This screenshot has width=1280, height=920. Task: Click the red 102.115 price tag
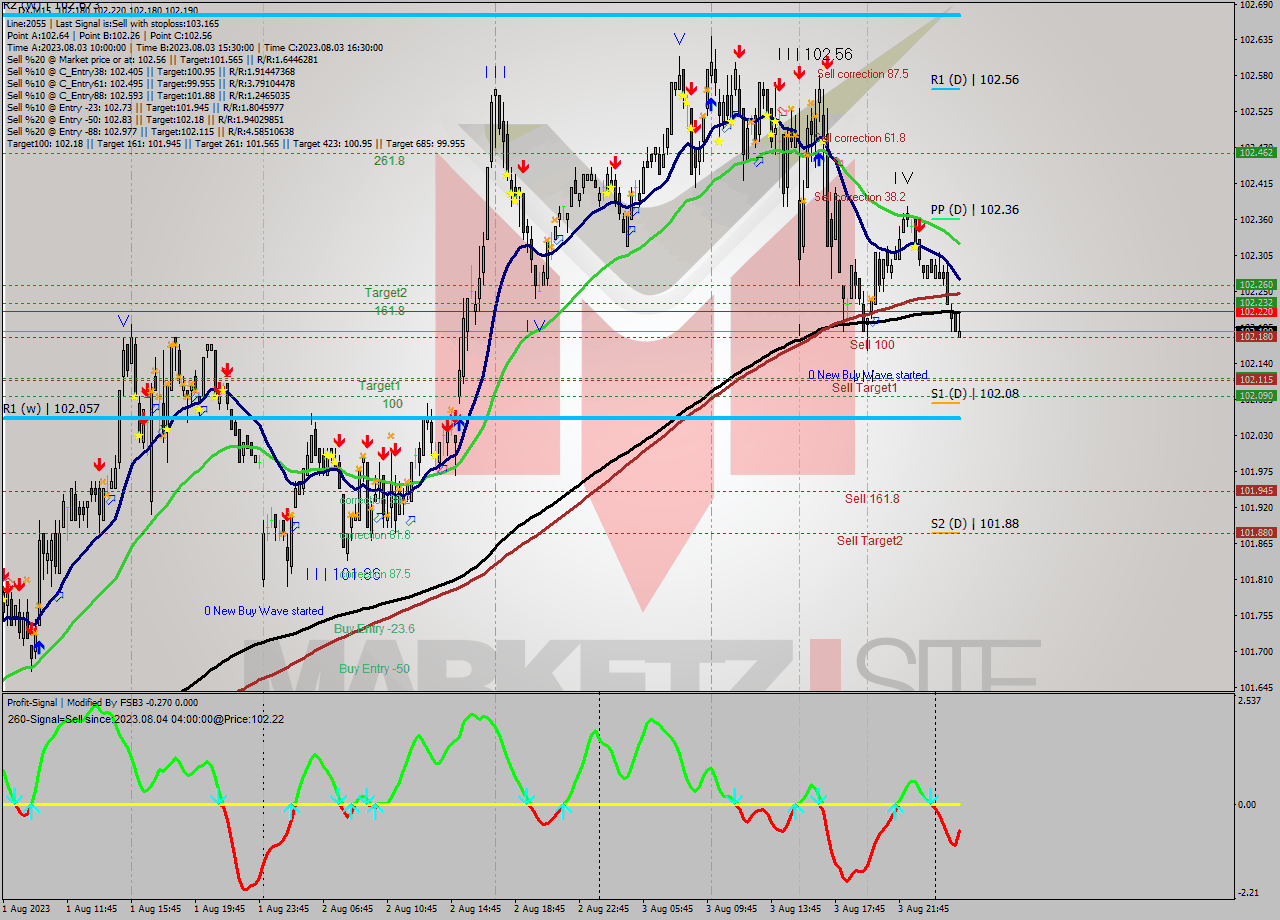click(1256, 380)
